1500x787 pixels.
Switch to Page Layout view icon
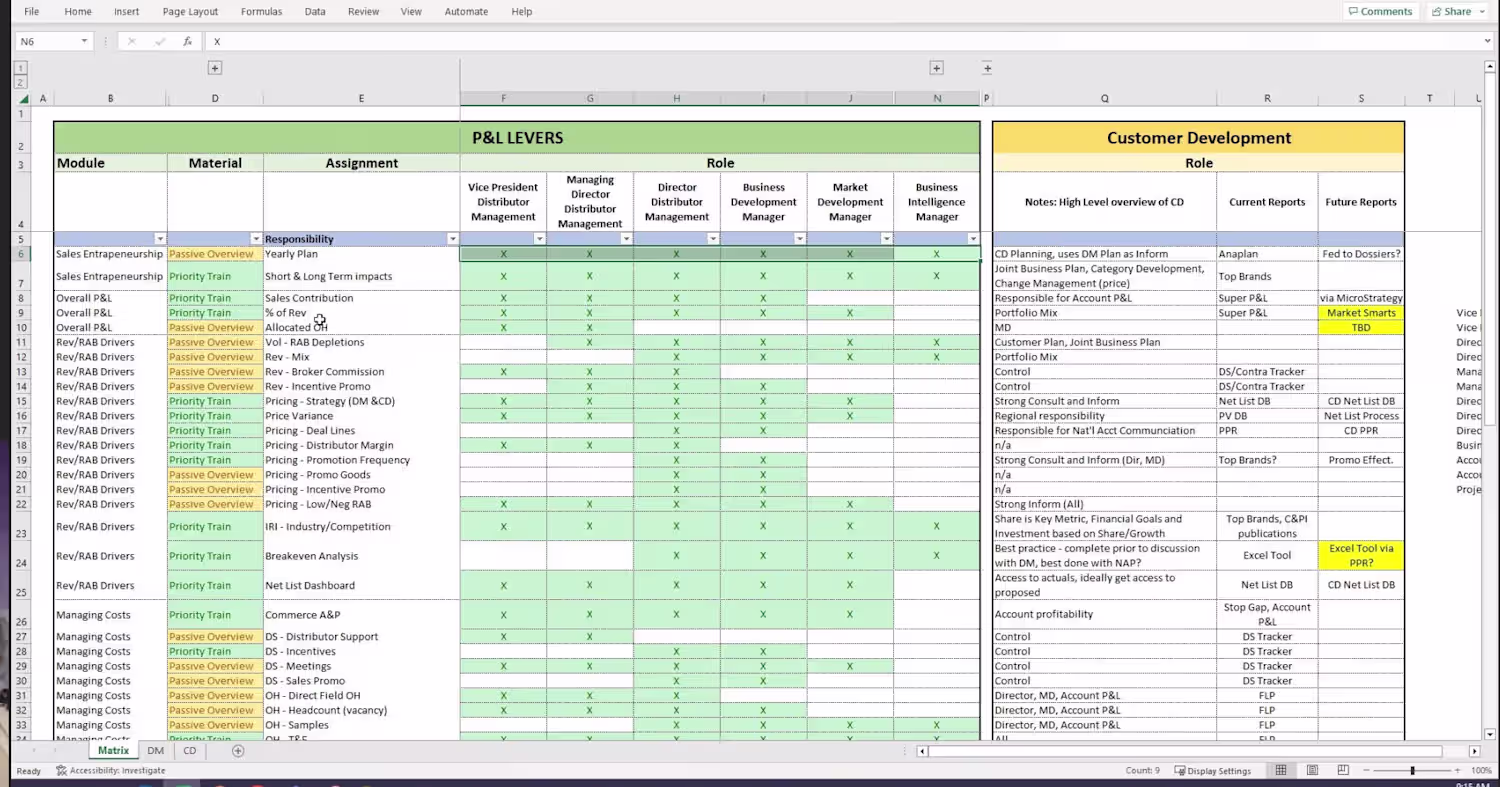1312,771
